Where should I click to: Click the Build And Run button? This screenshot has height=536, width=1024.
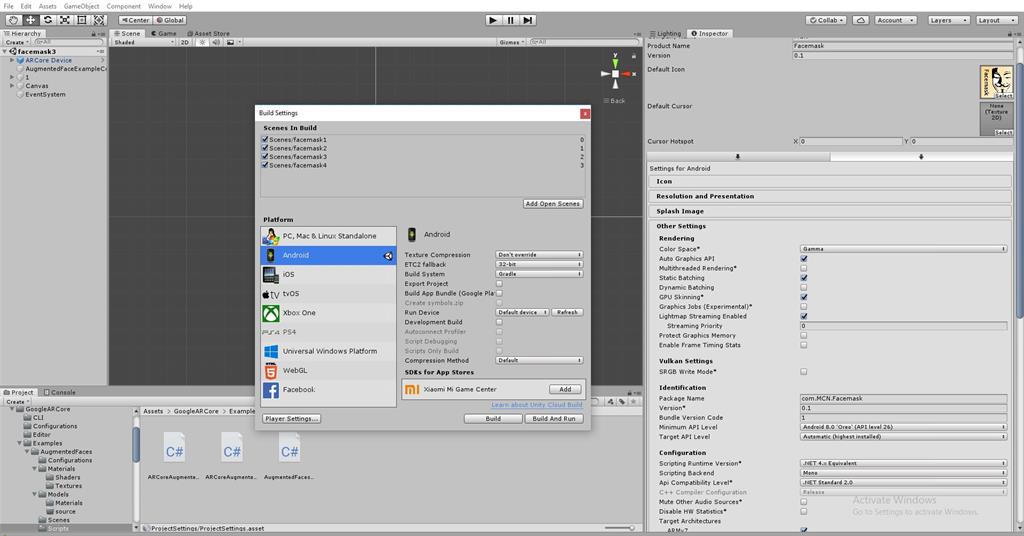point(554,418)
